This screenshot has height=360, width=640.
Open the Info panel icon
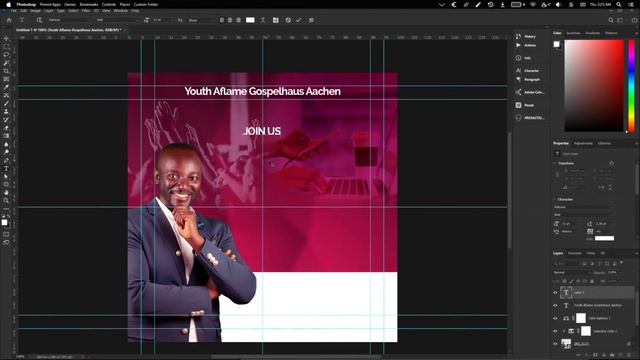click(518, 58)
